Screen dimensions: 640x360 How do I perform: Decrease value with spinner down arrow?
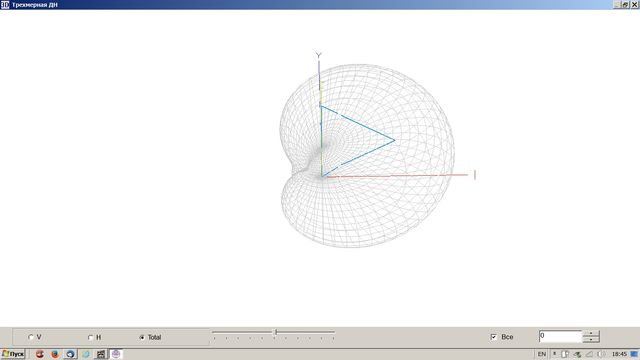tap(591, 340)
